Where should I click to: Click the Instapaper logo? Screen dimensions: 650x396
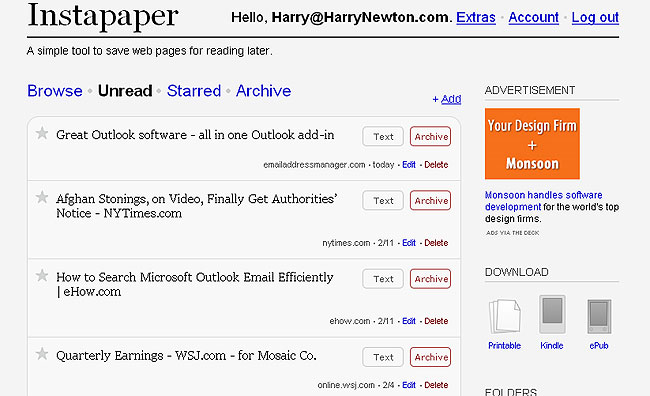pos(103,17)
